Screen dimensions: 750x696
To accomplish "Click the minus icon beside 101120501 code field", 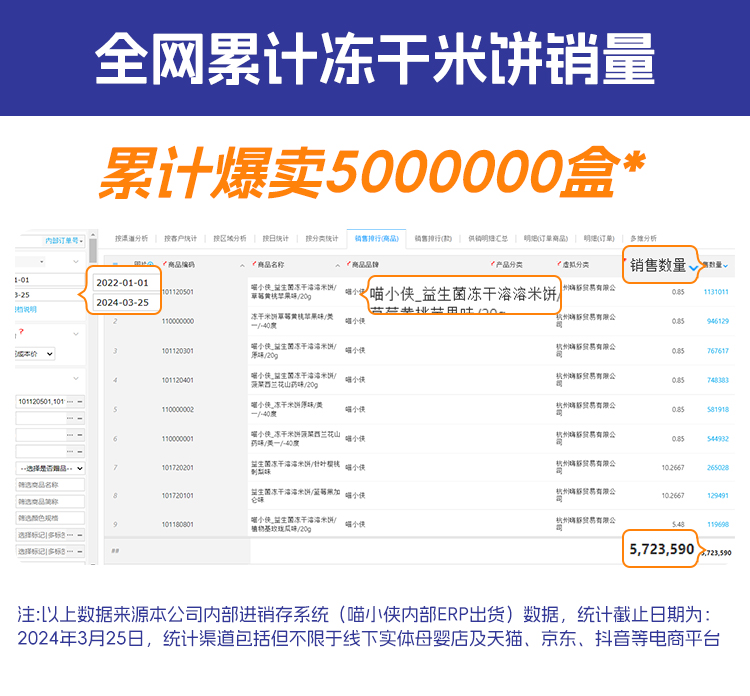I will (80, 402).
